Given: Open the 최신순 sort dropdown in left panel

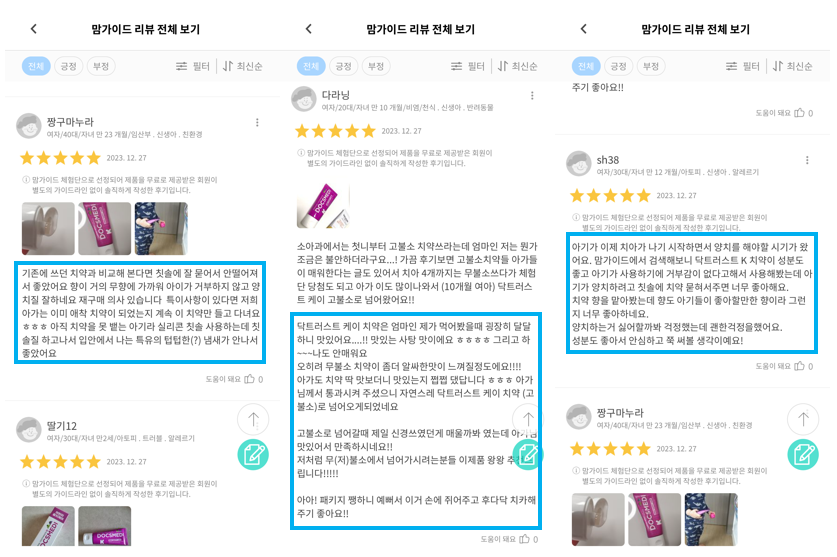Looking at the screenshot, I should point(242,66).
